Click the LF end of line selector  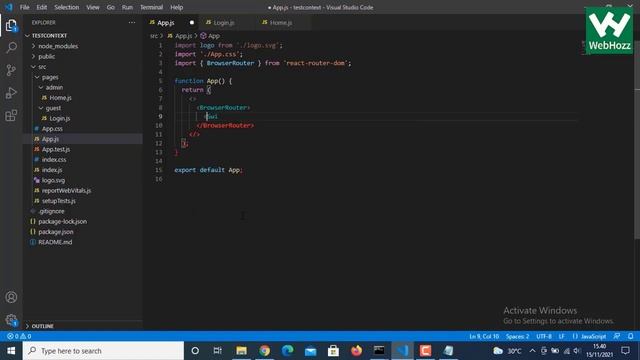[562, 336]
